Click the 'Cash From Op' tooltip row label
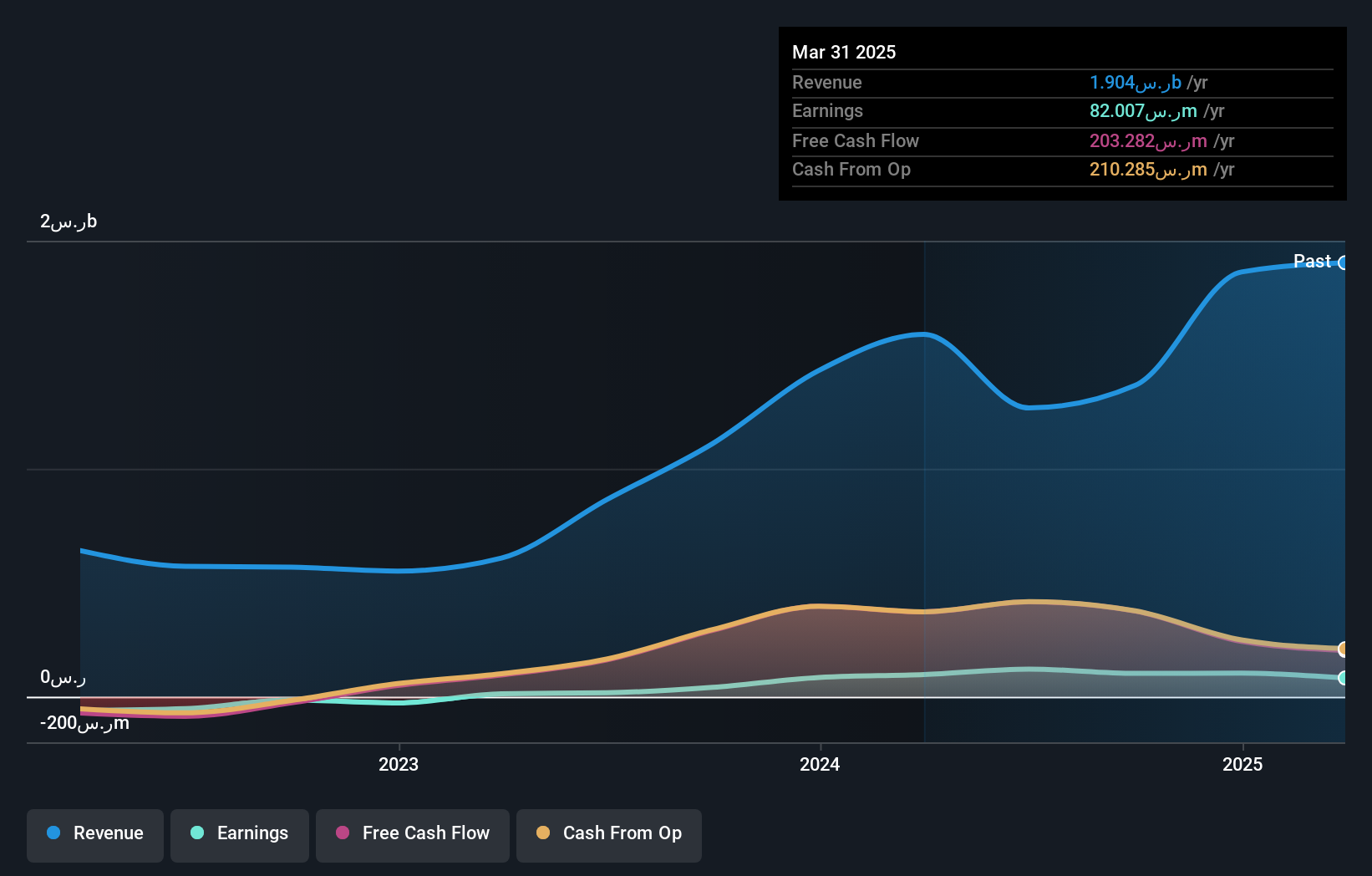This screenshot has width=1372, height=876. pyautogui.click(x=851, y=169)
